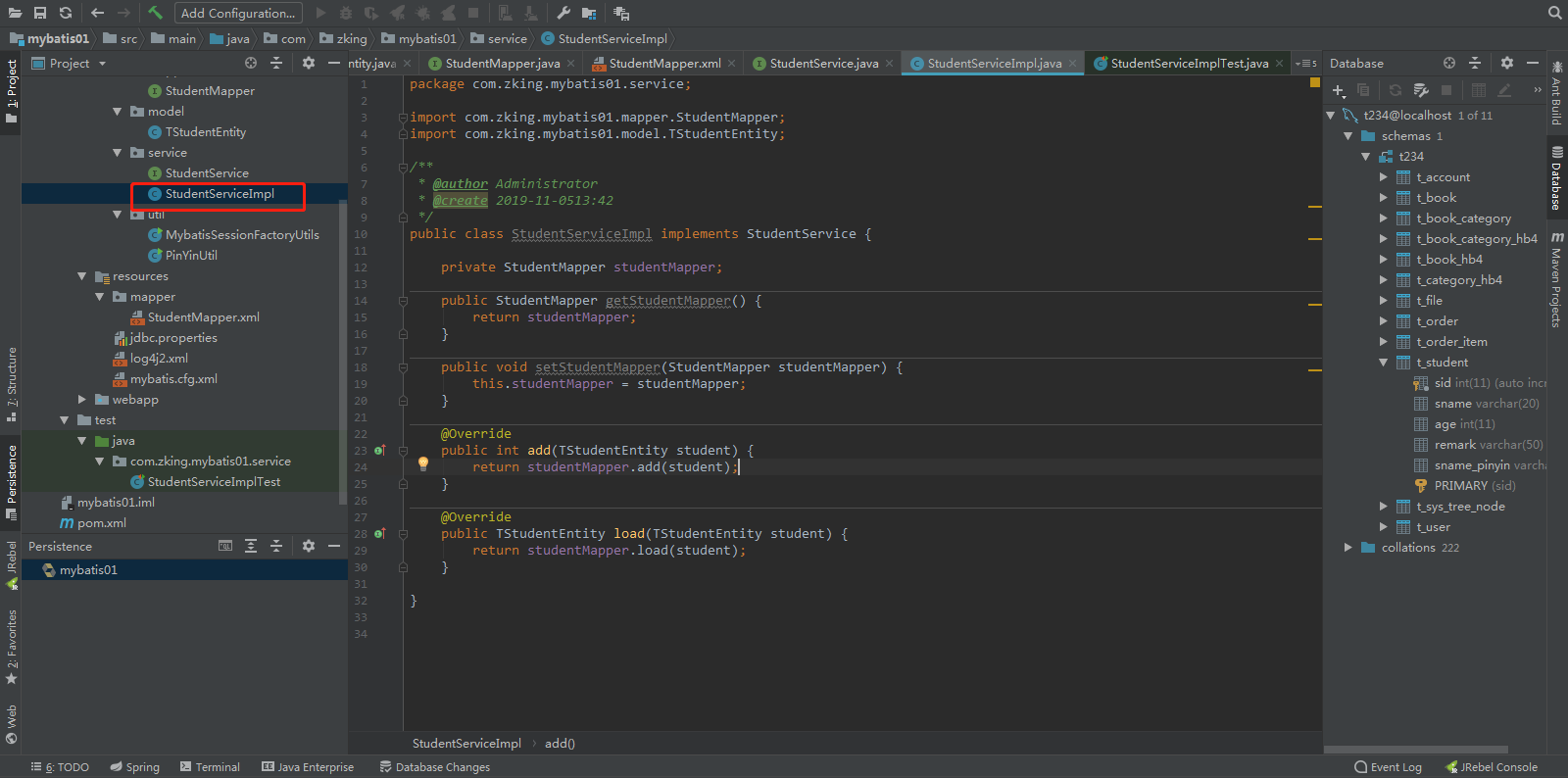1568x778 pixels.
Task: Click the intention lightbulb in the editor
Action: pyautogui.click(x=423, y=463)
